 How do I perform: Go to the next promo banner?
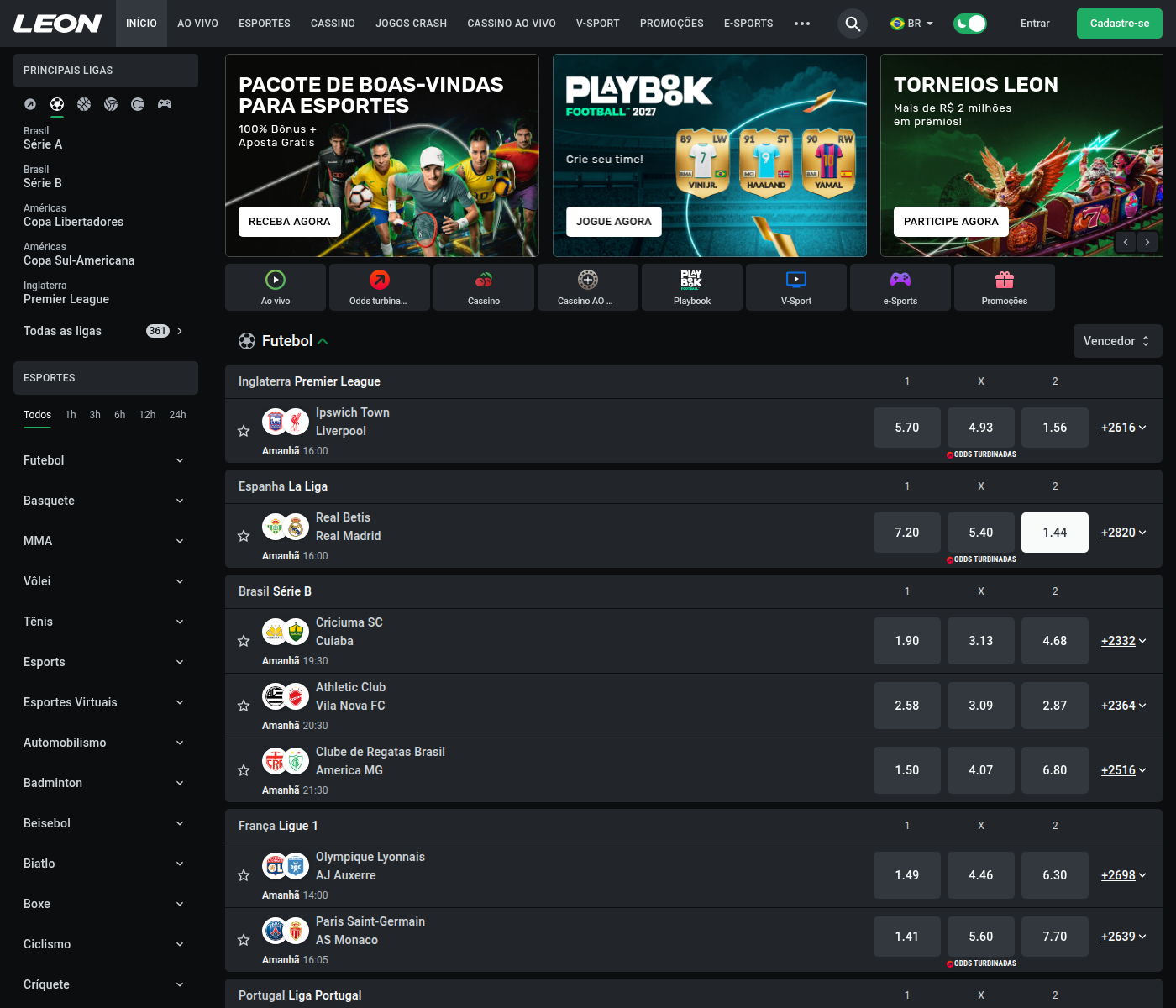(x=1147, y=242)
